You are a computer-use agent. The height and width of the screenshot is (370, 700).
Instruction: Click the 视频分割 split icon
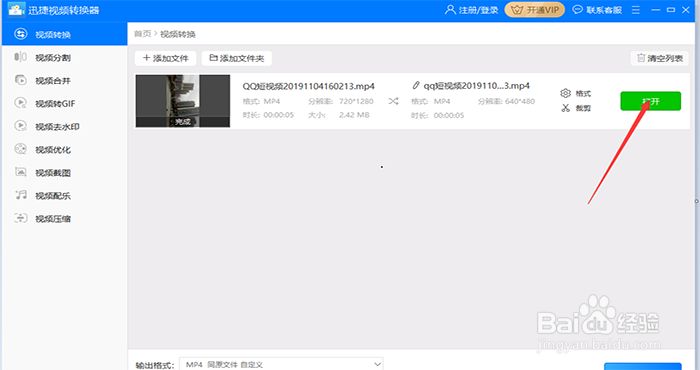click(x=21, y=57)
